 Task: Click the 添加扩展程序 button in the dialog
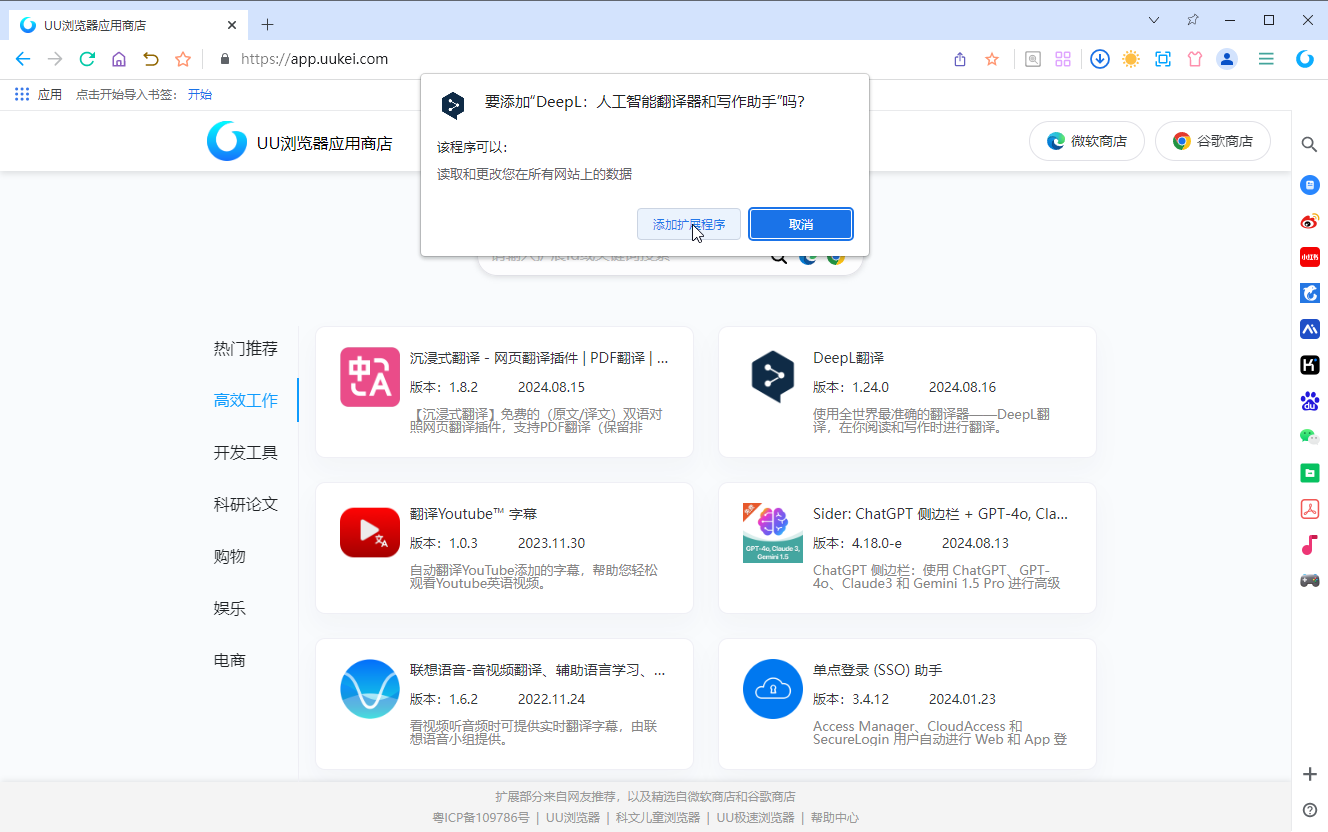tap(689, 224)
